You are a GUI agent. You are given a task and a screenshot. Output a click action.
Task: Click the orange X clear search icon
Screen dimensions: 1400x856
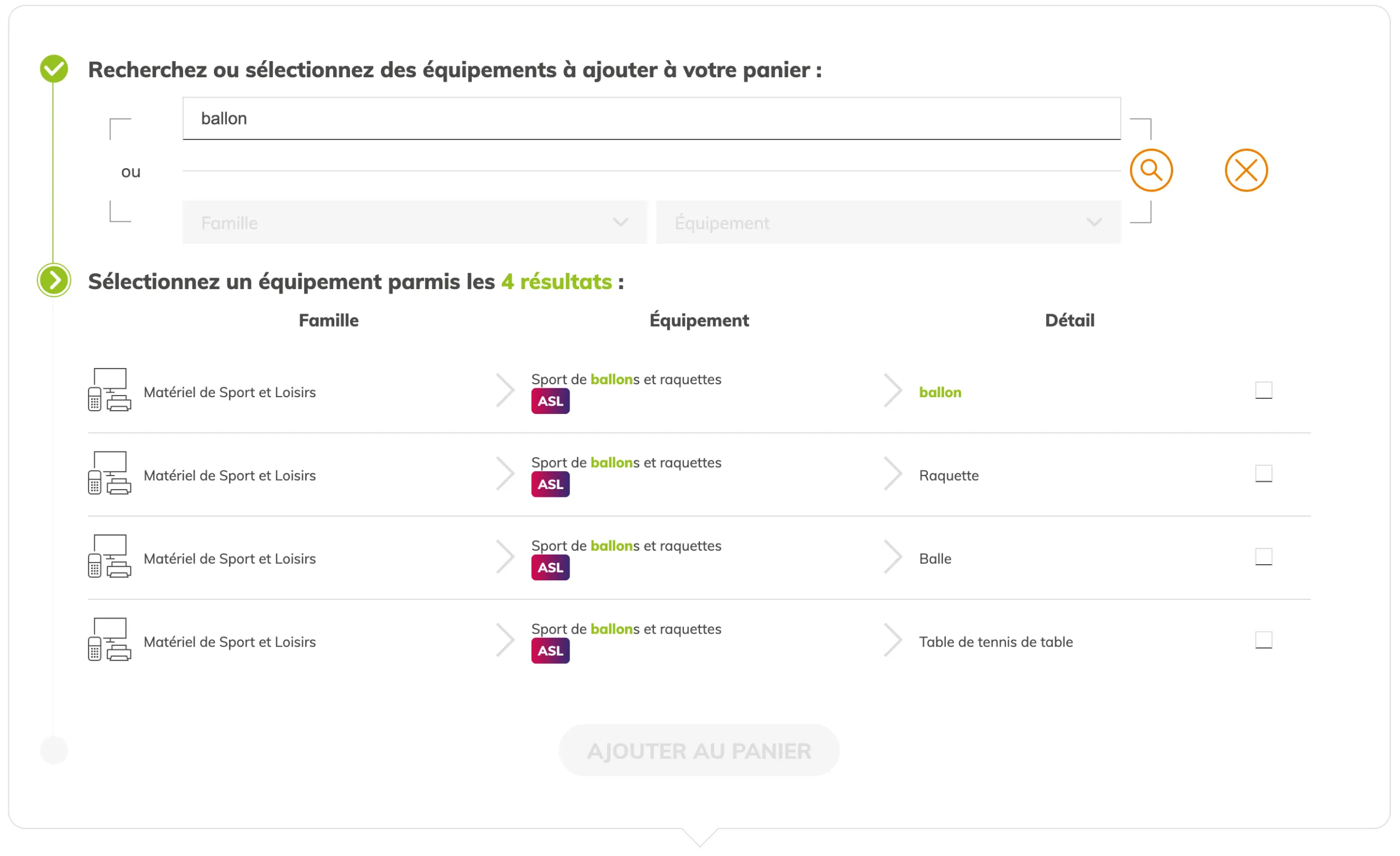coord(1246,170)
